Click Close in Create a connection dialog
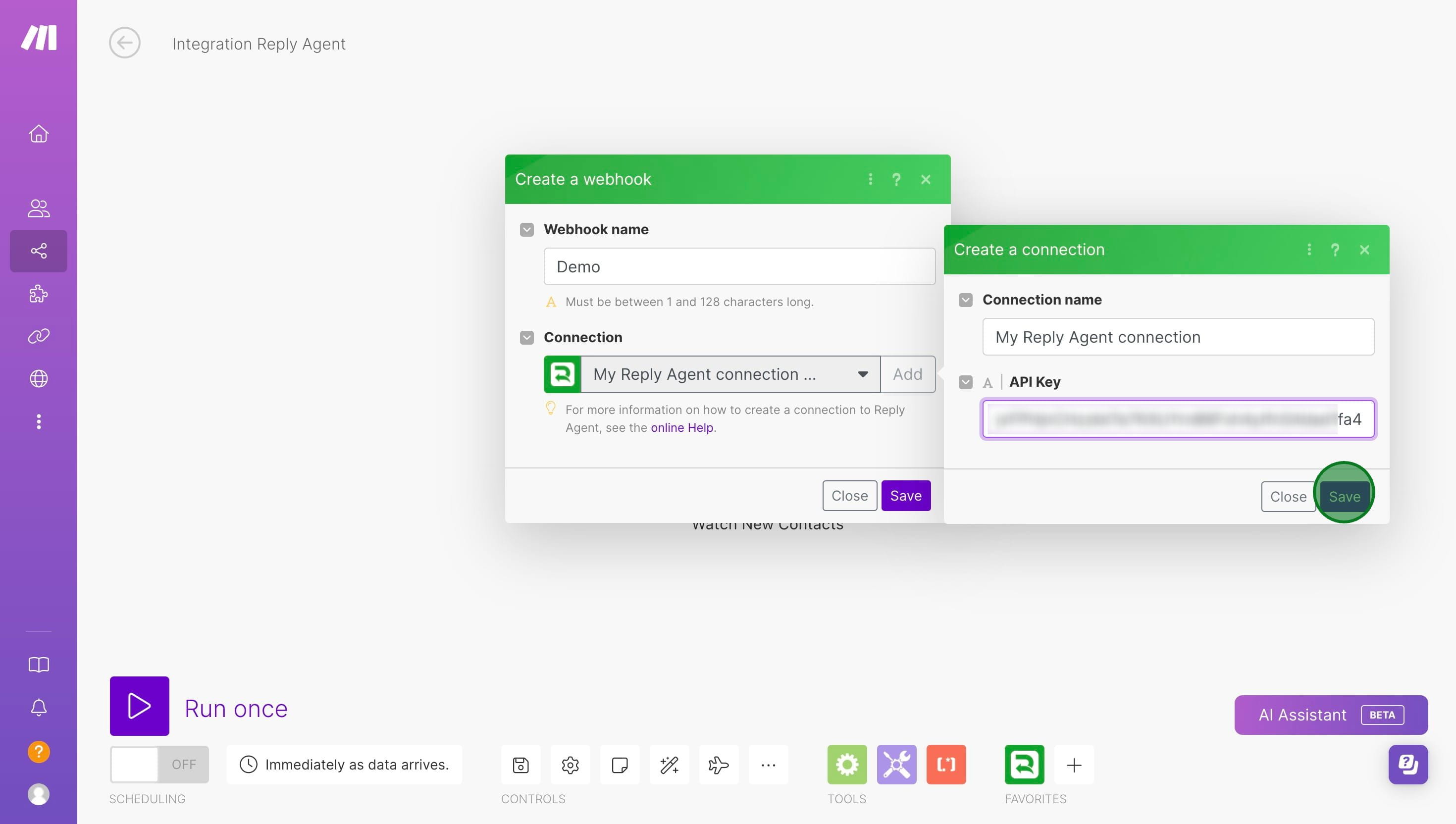This screenshot has width=1456, height=824. pyautogui.click(x=1288, y=496)
